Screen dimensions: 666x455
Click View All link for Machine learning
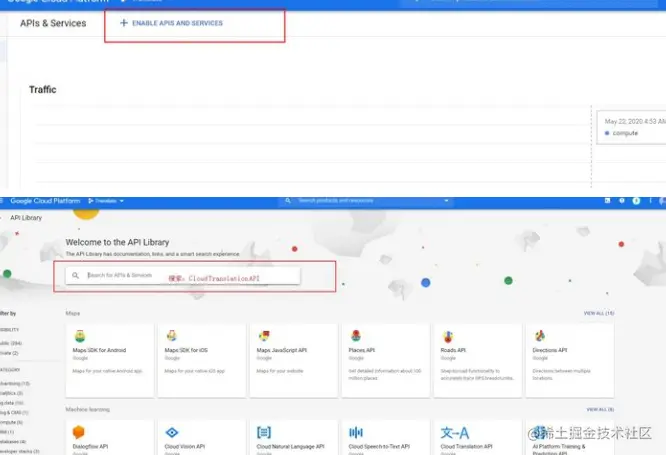click(x=600, y=409)
